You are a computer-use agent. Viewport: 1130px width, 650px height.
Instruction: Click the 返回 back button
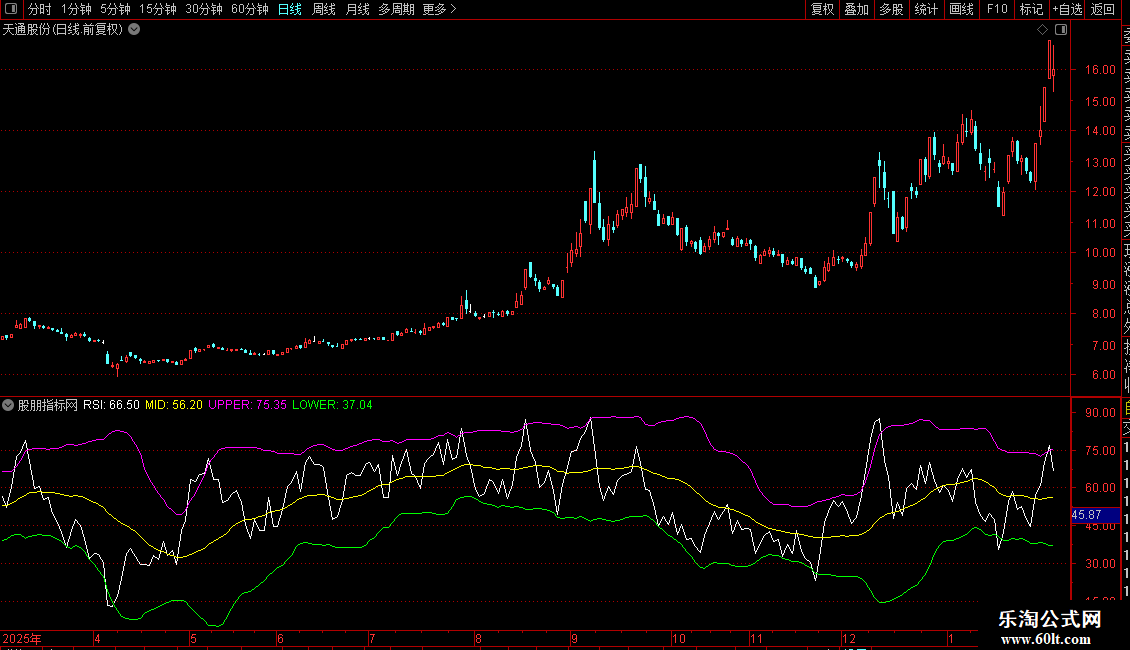(1103, 9)
